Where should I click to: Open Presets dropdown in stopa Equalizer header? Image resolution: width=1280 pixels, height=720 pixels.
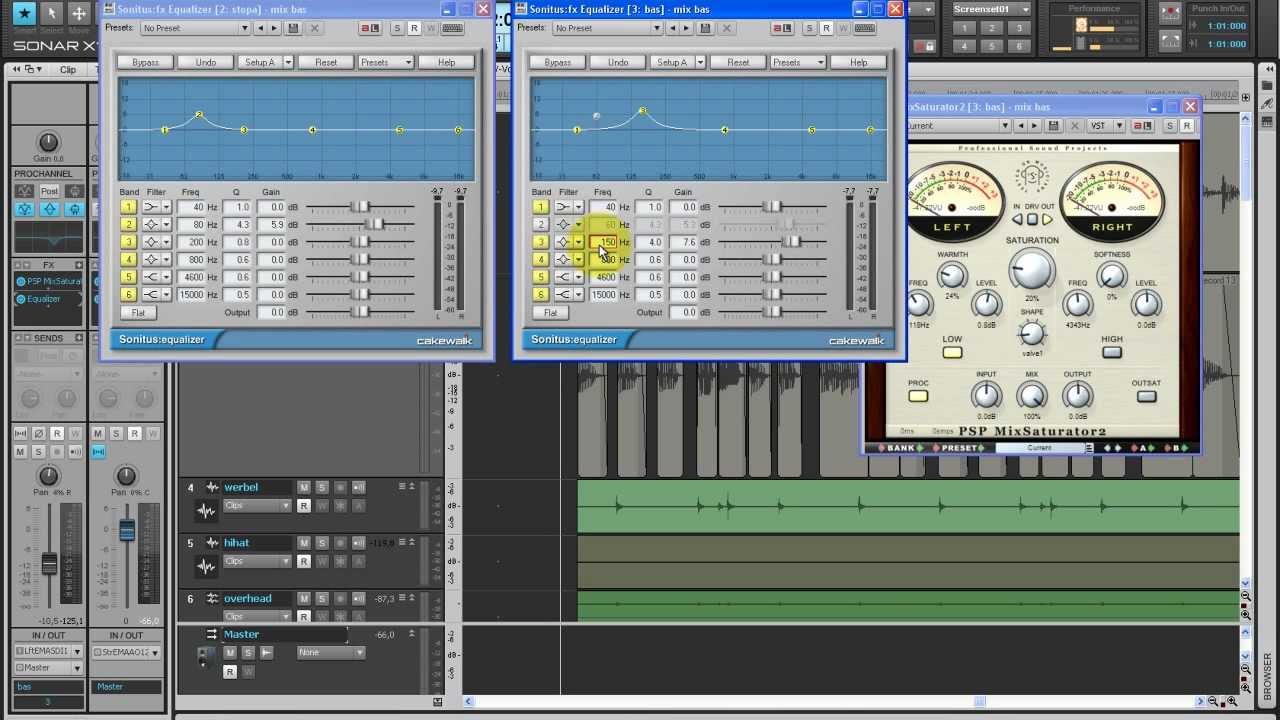tap(195, 28)
